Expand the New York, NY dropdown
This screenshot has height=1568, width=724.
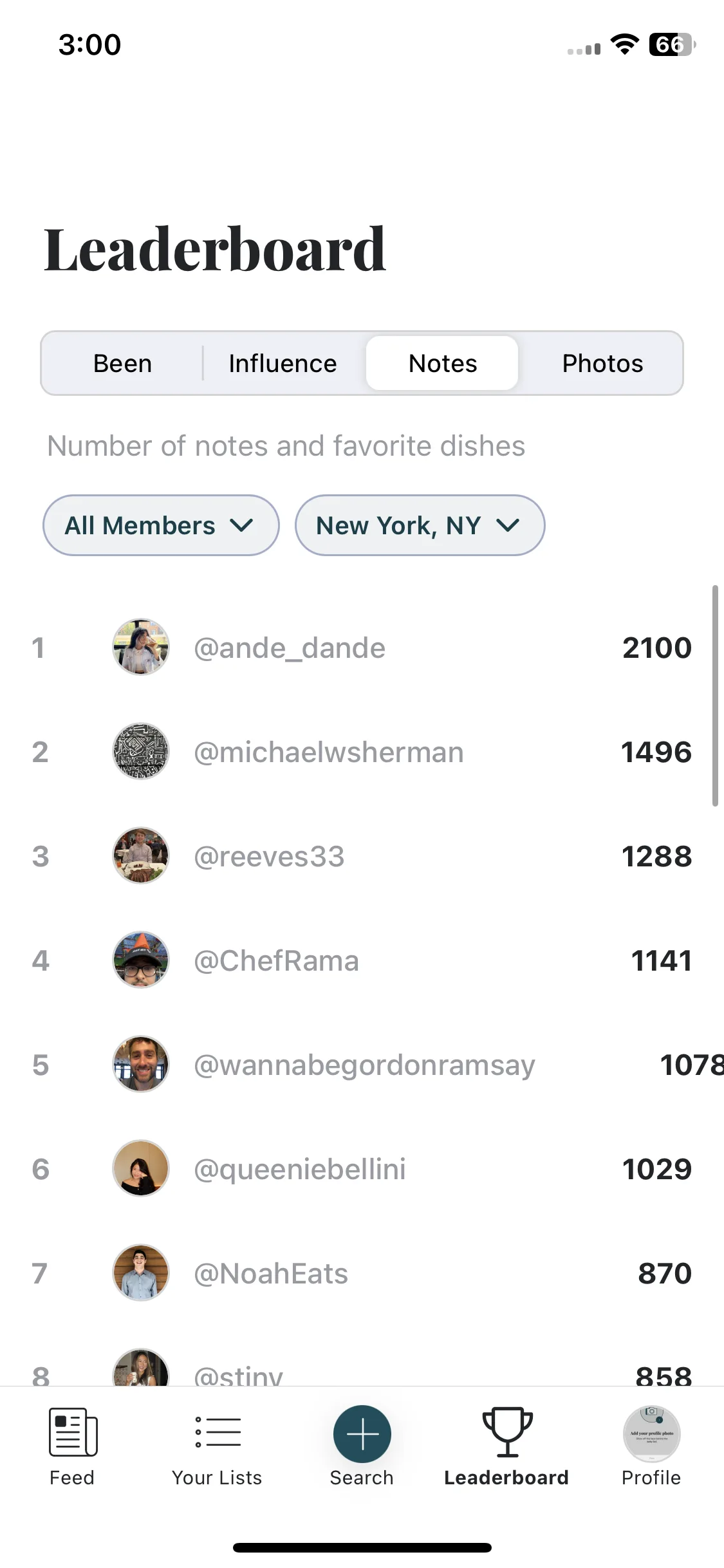coord(420,525)
